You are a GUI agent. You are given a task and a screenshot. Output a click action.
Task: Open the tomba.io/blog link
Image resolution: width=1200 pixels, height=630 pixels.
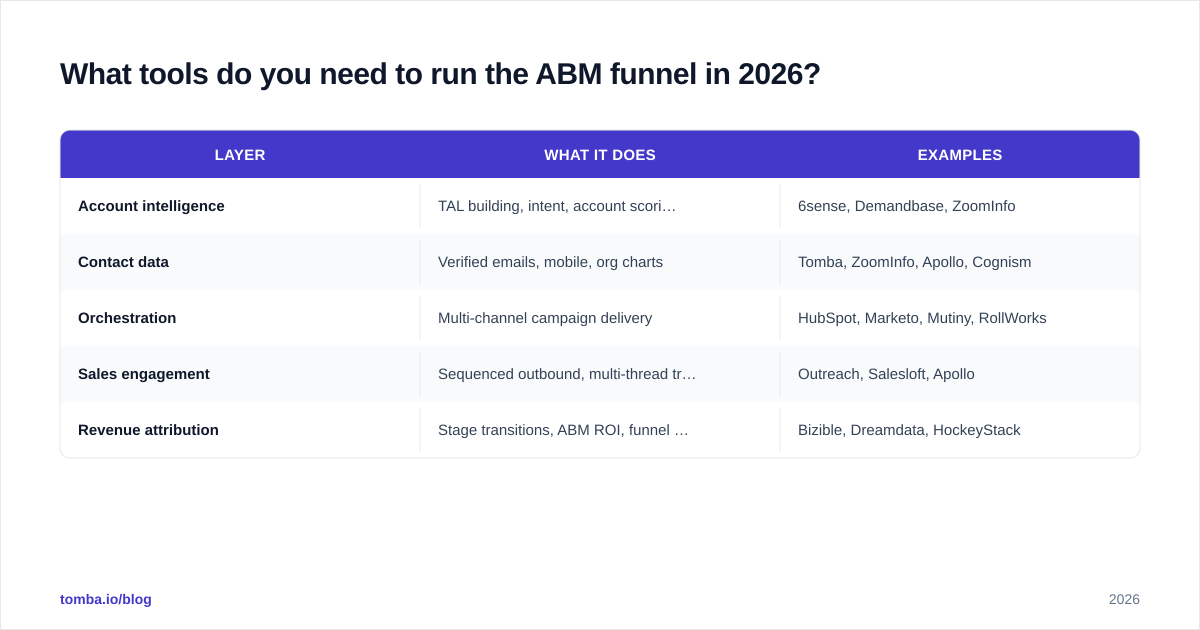point(106,599)
